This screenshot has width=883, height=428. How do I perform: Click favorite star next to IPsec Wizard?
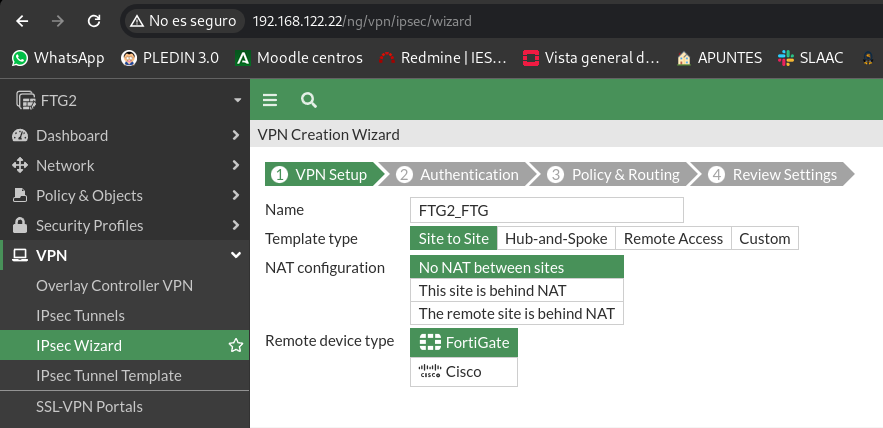pos(236,346)
